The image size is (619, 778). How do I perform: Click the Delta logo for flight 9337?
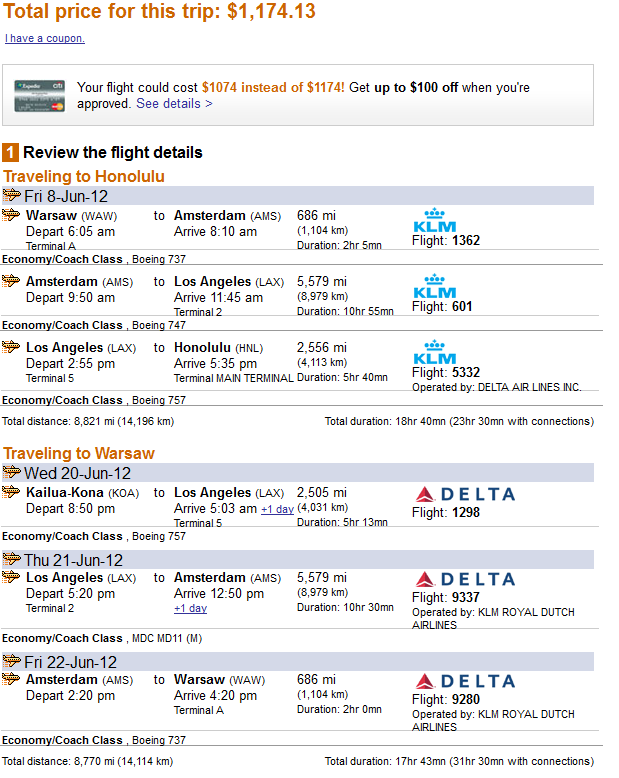465,579
